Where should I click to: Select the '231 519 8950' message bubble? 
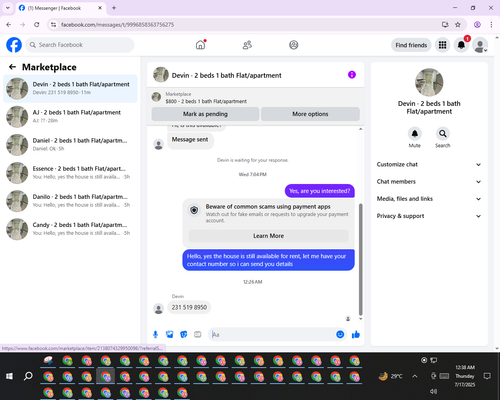coord(189,307)
